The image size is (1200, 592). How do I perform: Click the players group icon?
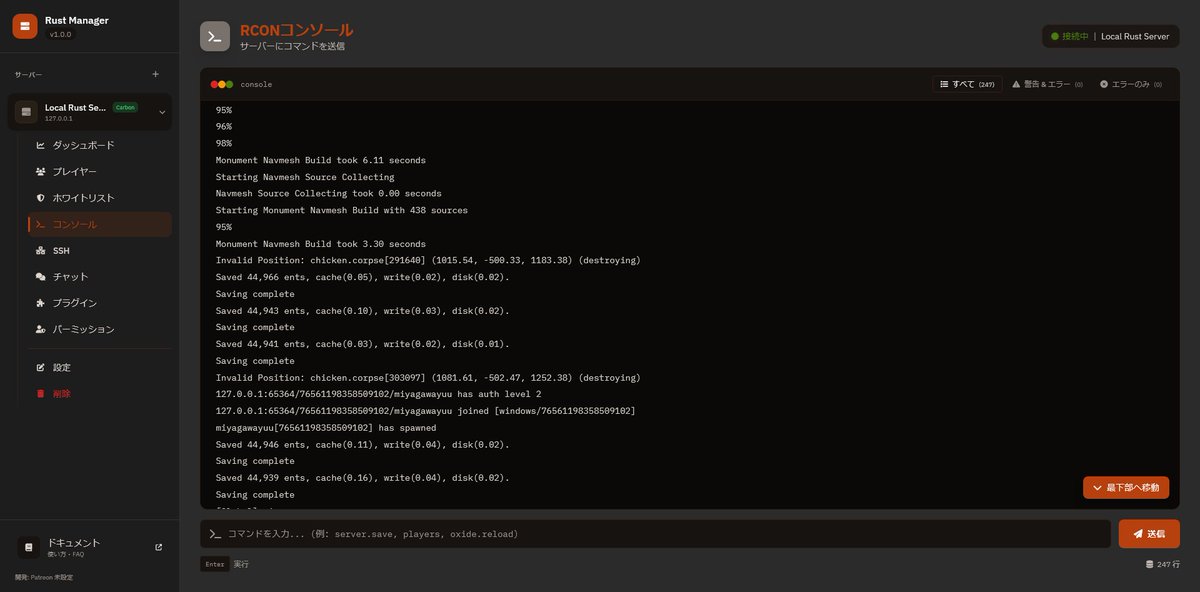click(41, 172)
